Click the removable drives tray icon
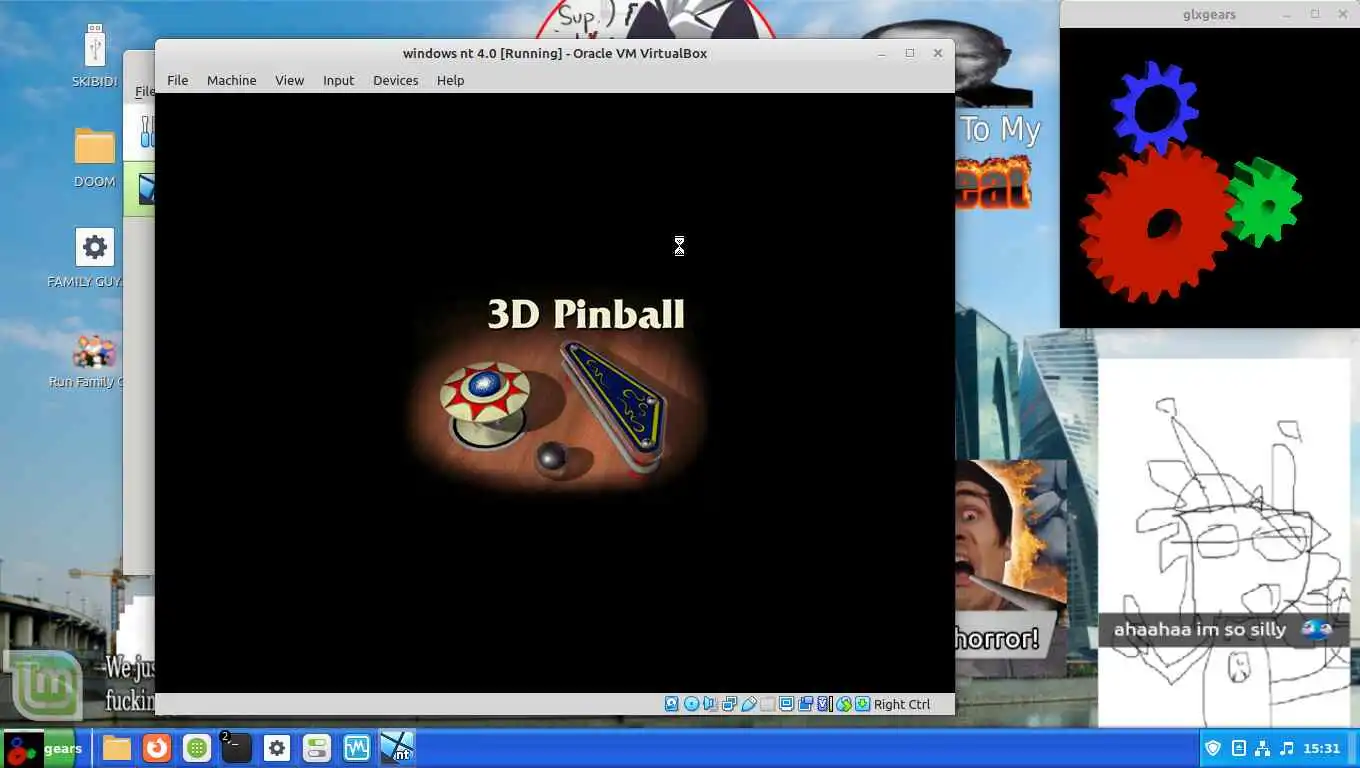The width and height of the screenshot is (1360, 768). [1238, 748]
